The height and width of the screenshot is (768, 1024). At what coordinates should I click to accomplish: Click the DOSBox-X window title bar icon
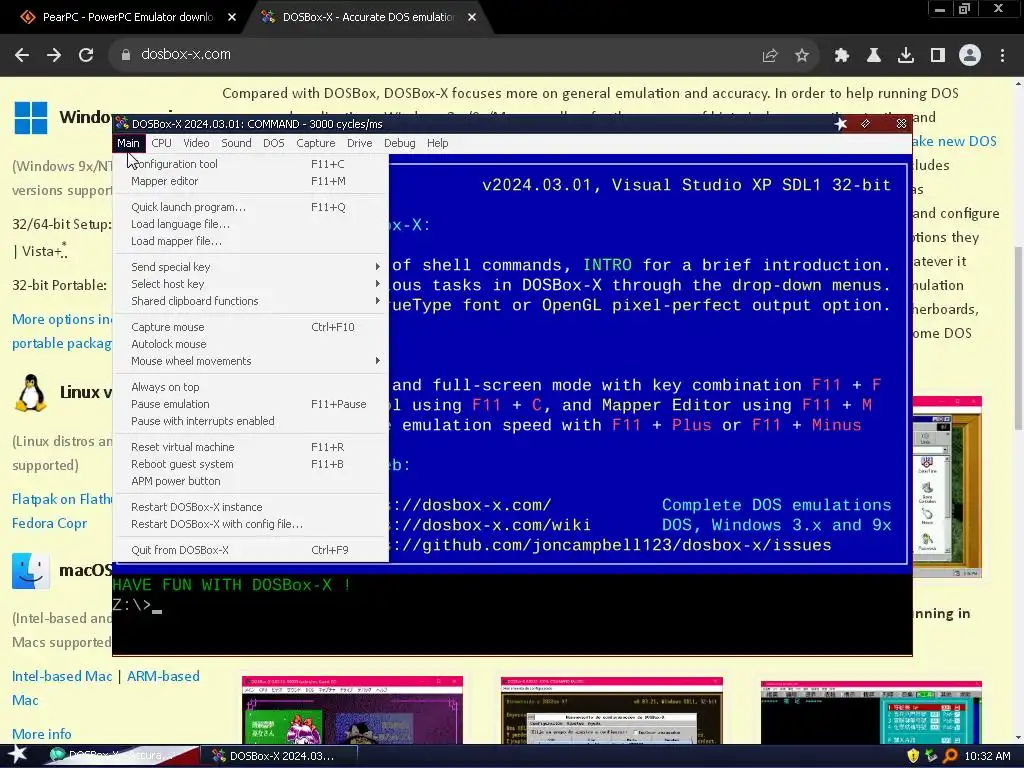[x=121, y=124]
